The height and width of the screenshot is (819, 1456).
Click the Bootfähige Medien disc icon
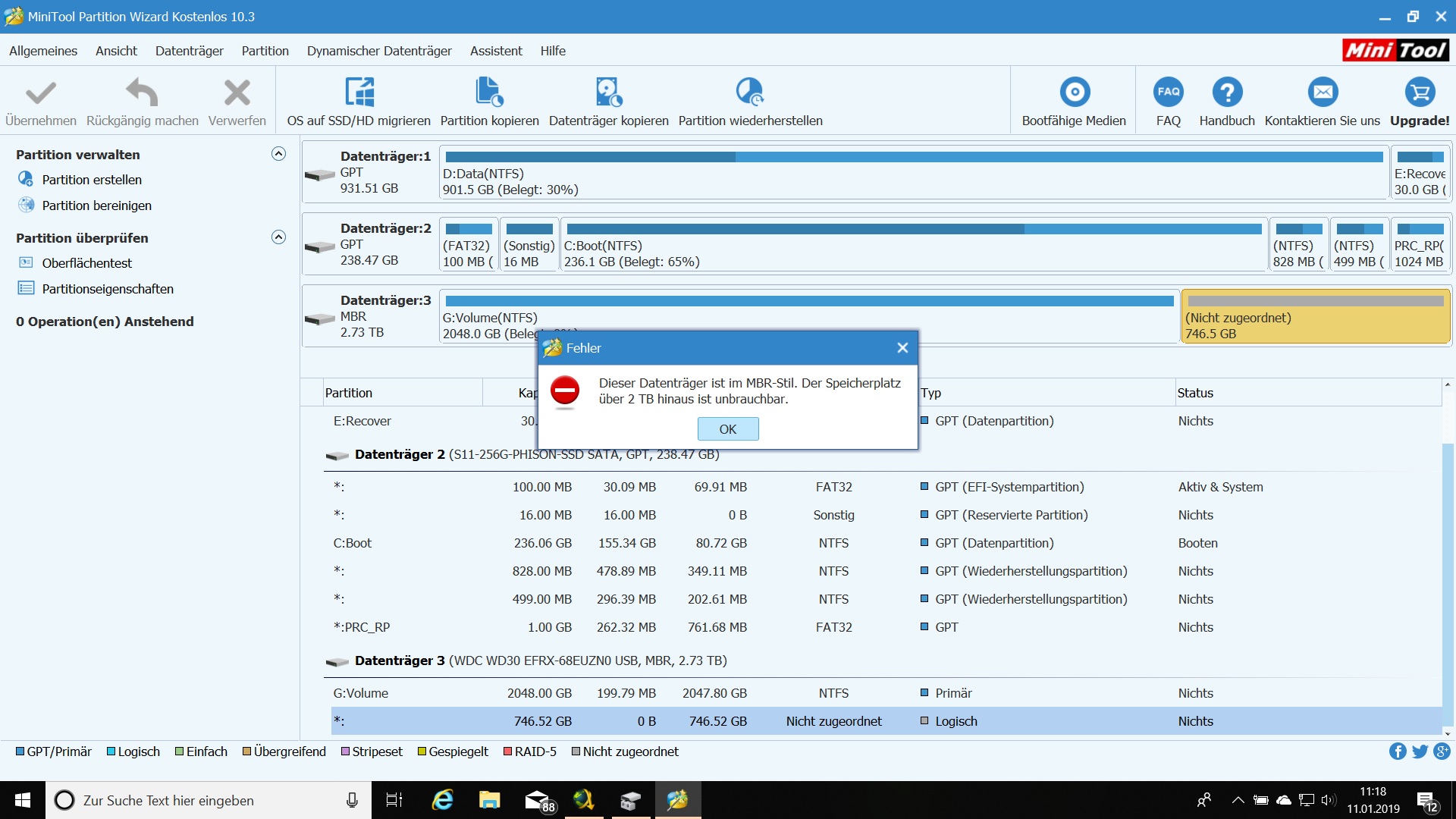[x=1074, y=93]
